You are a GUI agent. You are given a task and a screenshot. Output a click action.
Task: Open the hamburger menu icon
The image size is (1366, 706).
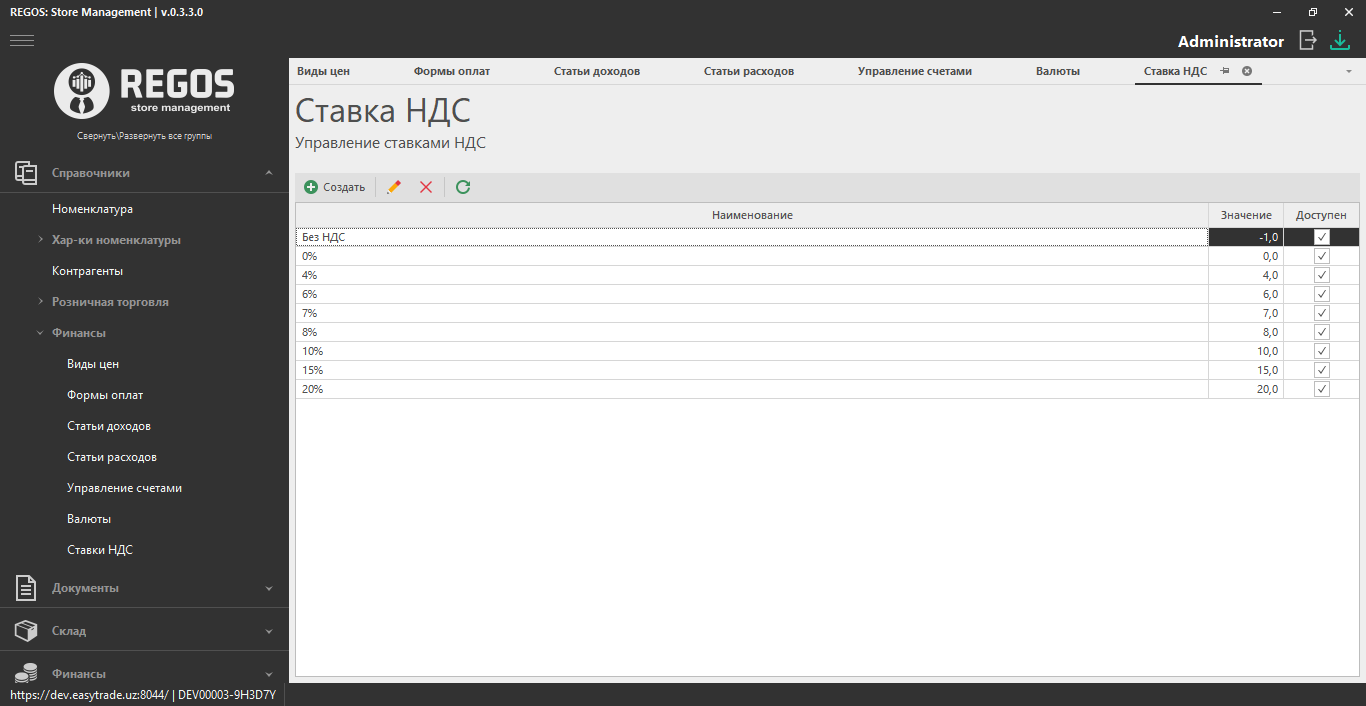(x=22, y=41)
